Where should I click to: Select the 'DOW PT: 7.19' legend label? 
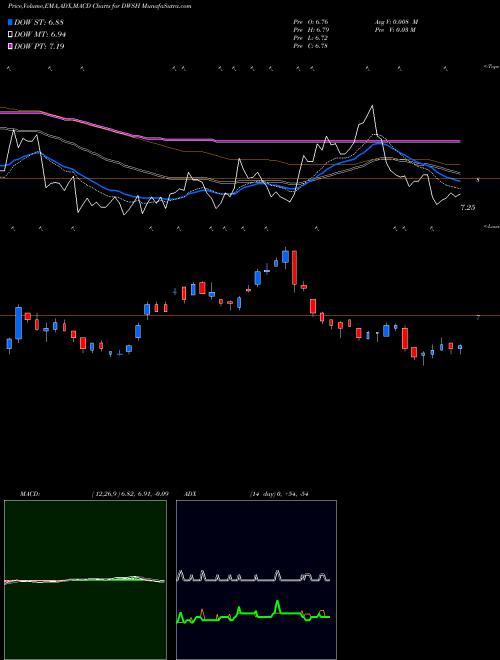[x=39, y=47]
